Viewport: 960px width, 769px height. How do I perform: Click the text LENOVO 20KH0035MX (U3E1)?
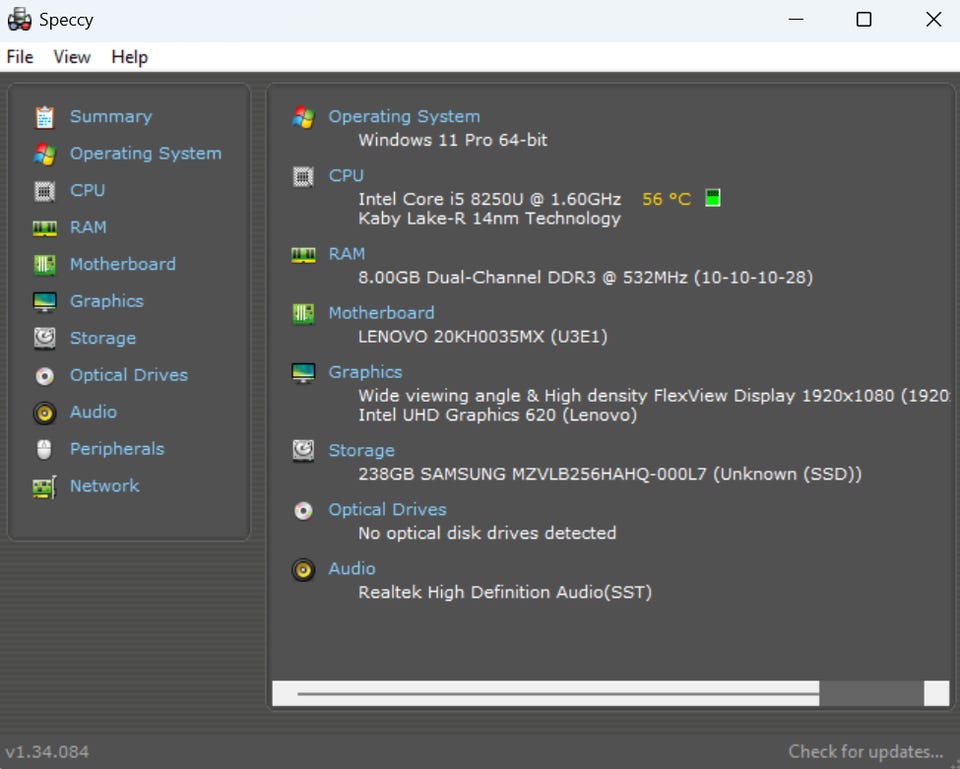[x=482, y=337]
